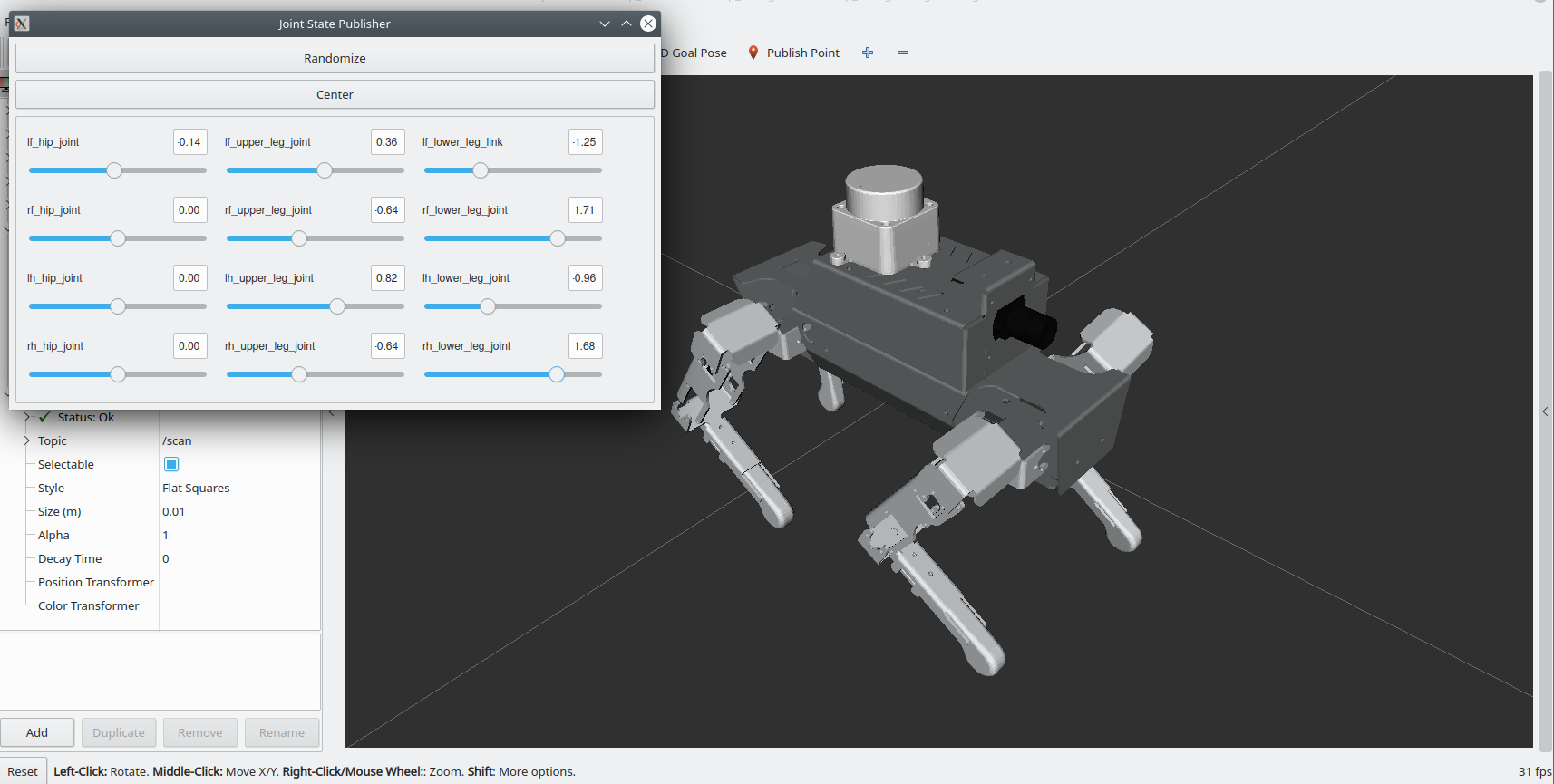Screen dimensions: 1554x784
Task: Click the lh_hip_joint value field
Action: [190, 278]
